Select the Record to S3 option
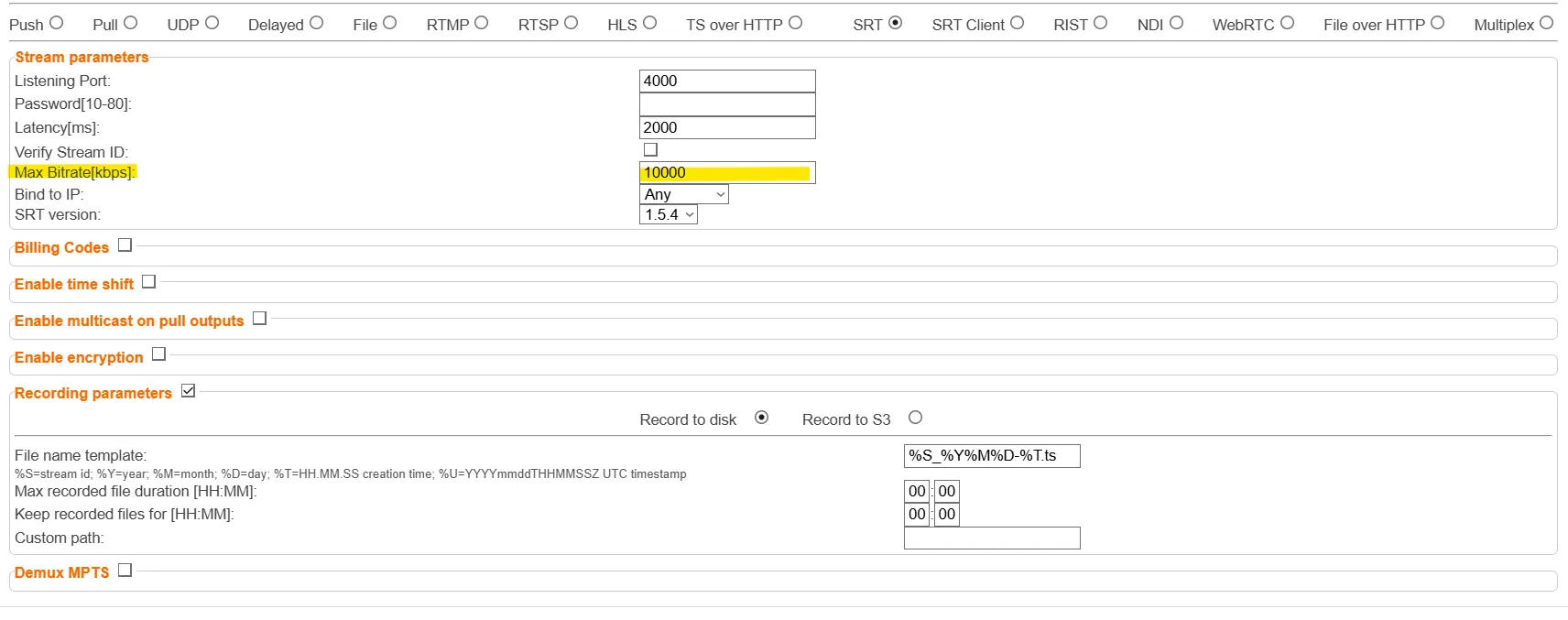 click(x=915, y=418)
